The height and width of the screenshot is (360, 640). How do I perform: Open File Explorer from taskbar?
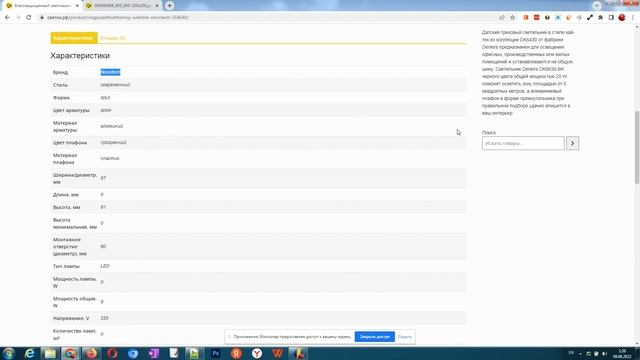pyautogui.click(x=50, y=353)
